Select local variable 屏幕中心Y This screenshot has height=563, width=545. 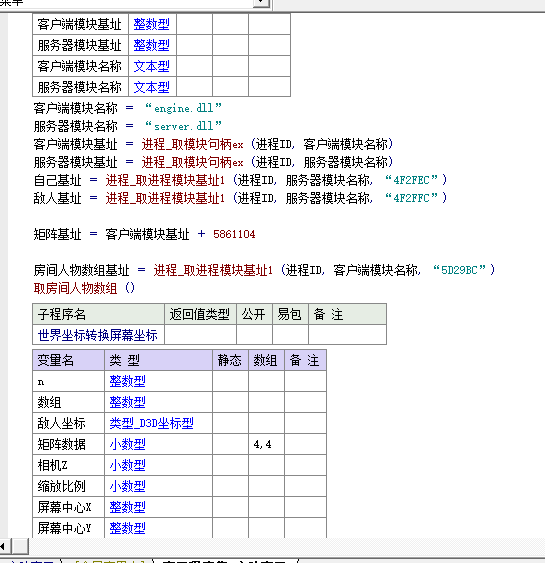[65, 528]
